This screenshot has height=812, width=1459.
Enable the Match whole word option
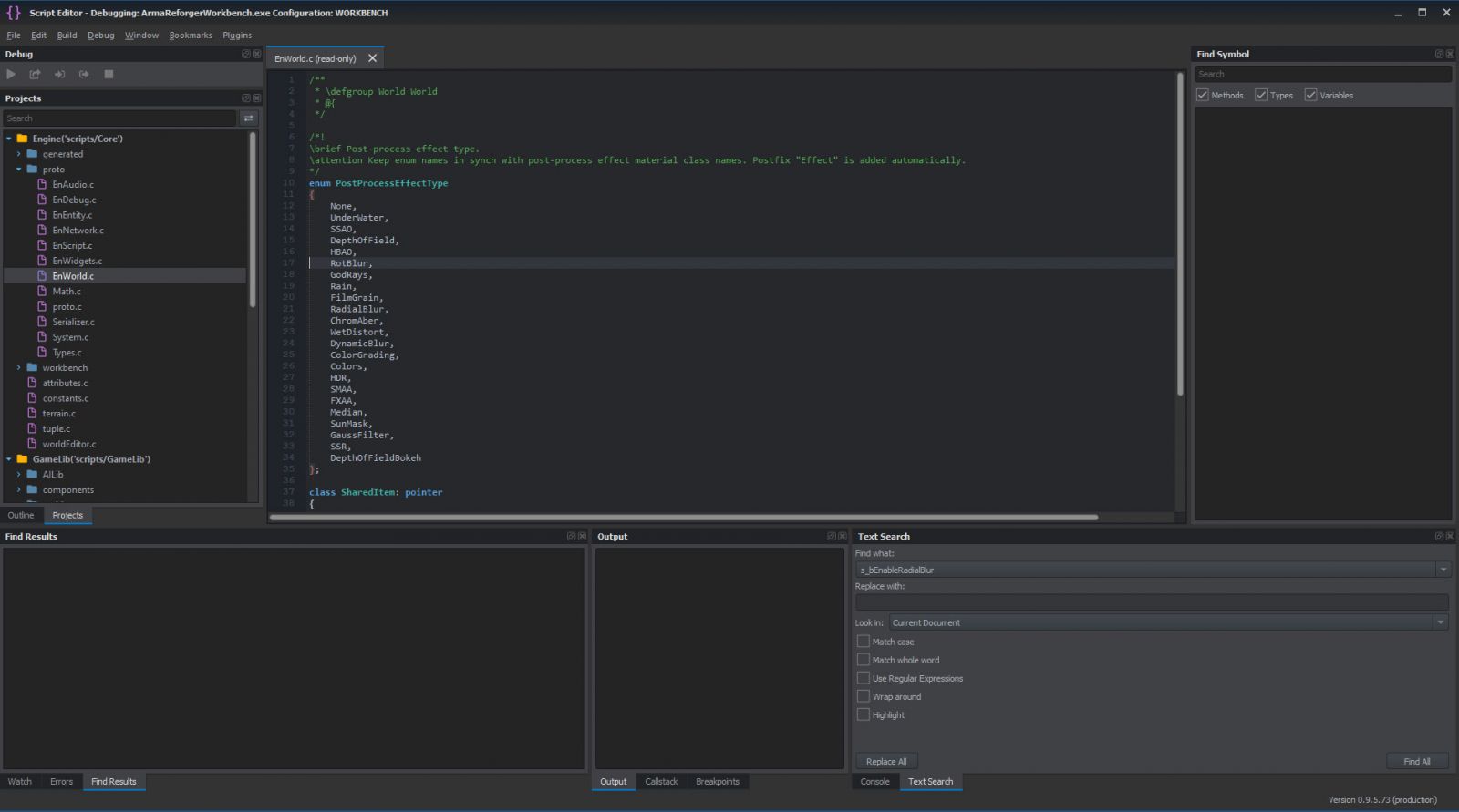(863, 660)
